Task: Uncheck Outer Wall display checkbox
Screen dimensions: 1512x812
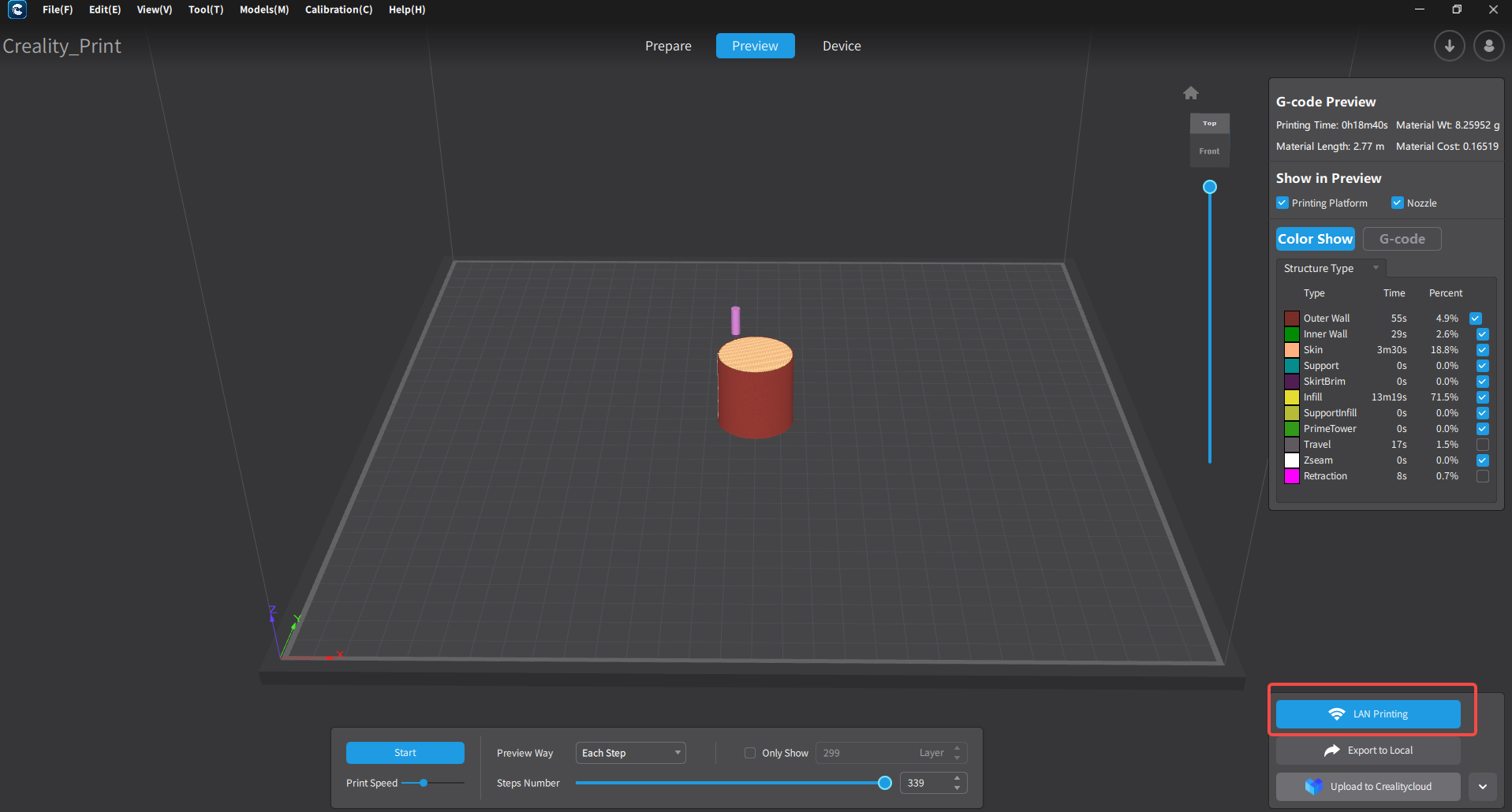Action: tap(1476, 318)
